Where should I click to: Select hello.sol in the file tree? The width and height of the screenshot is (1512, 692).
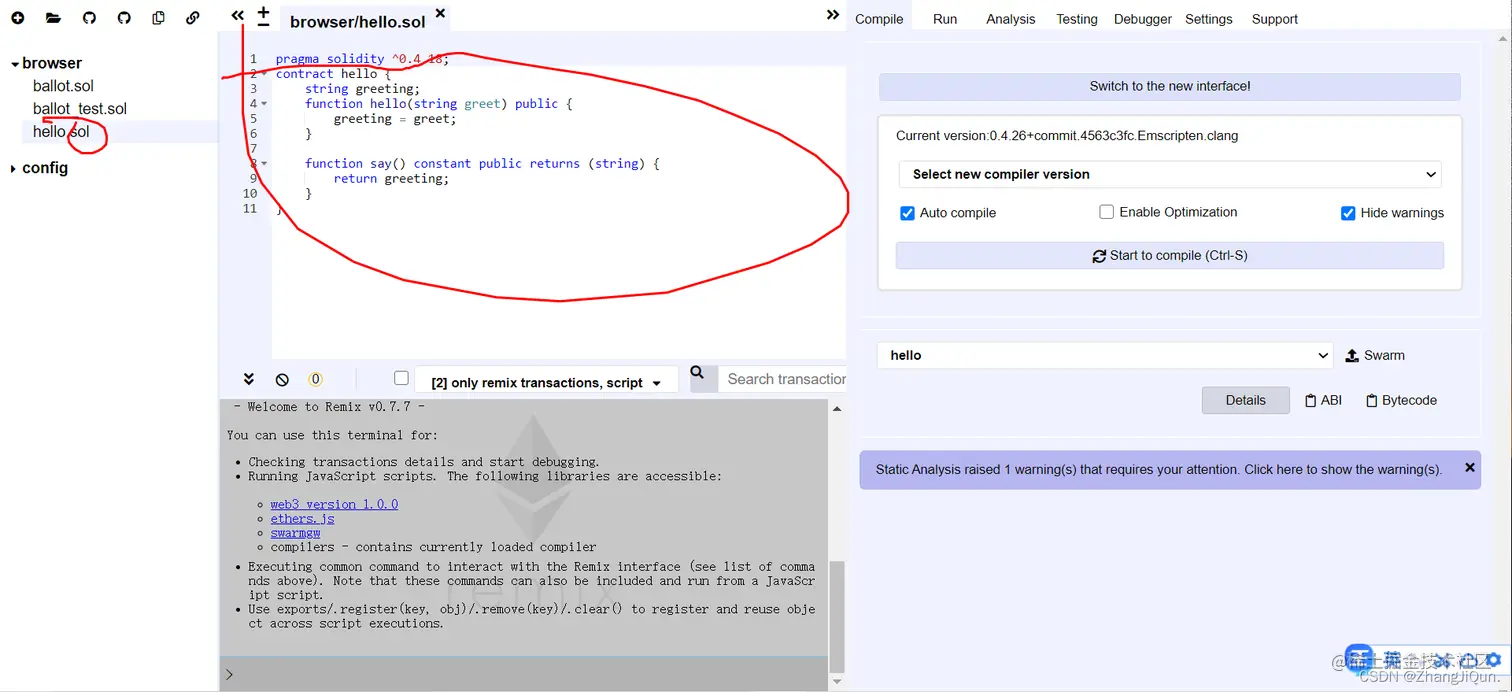(61, 132)
